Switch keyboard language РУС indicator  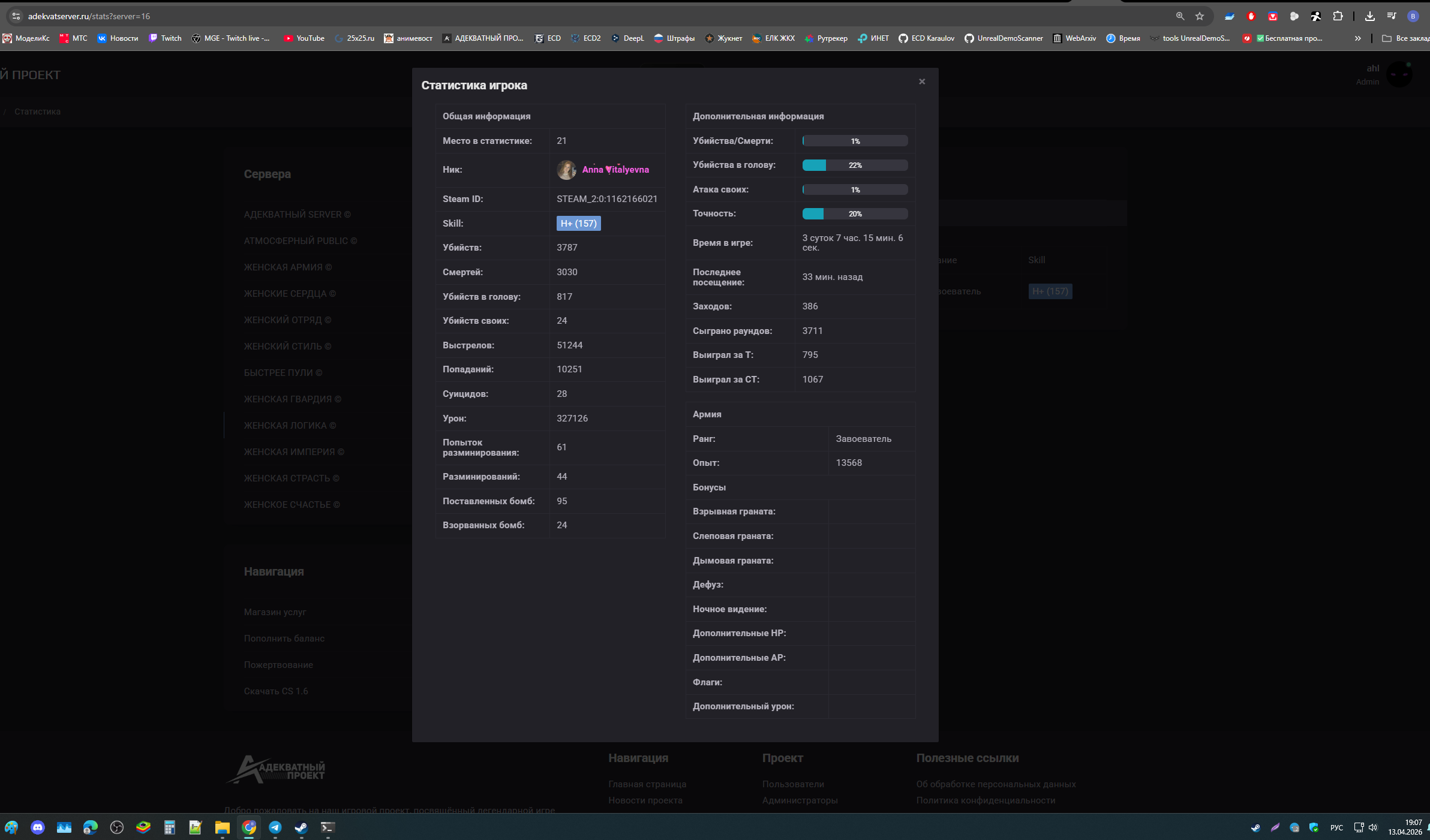pos(1336,827)
